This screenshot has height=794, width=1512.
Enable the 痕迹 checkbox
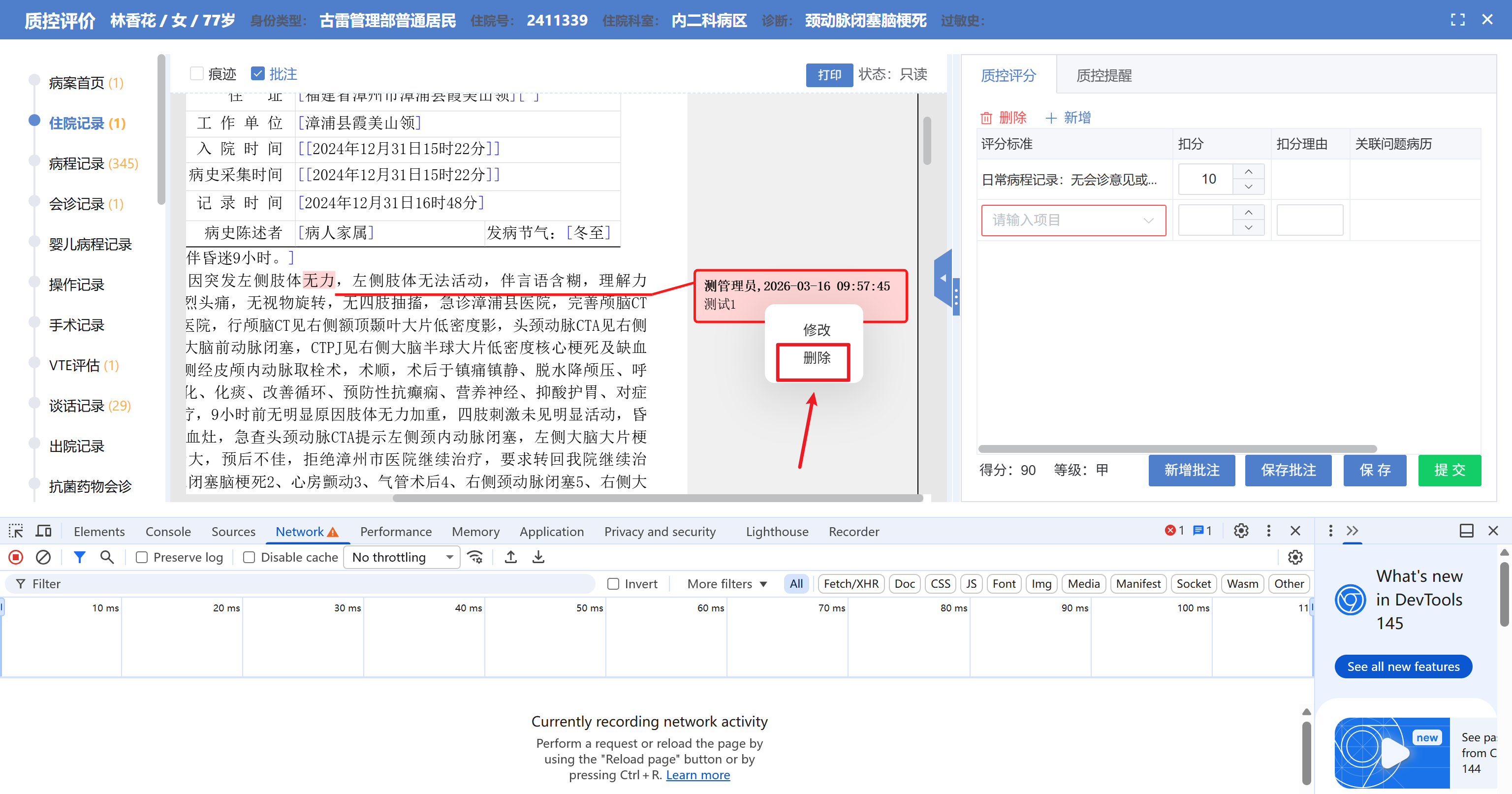(197, 73)
